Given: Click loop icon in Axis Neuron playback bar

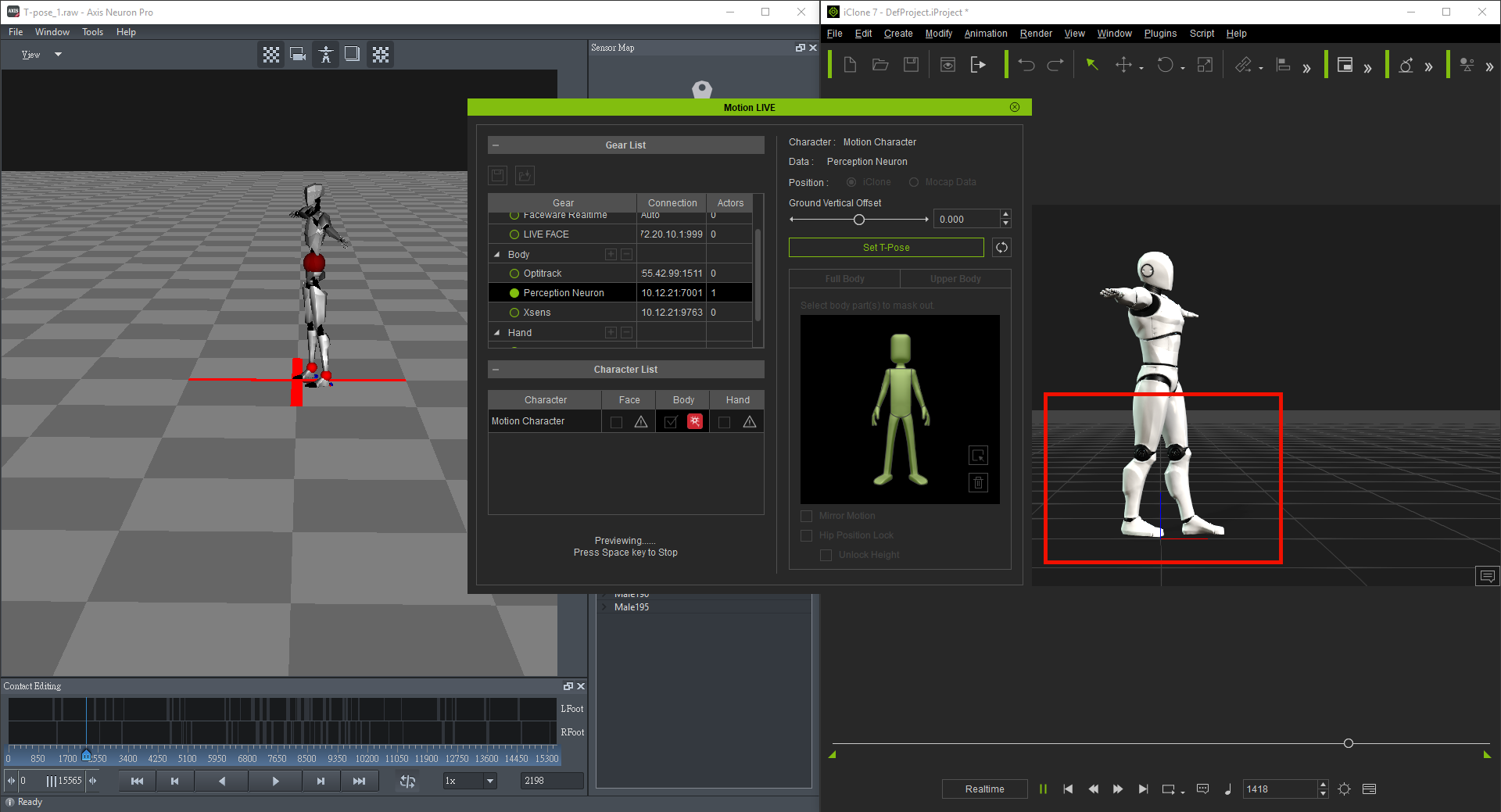Looking at the screenshot, I should click(407, 781).
